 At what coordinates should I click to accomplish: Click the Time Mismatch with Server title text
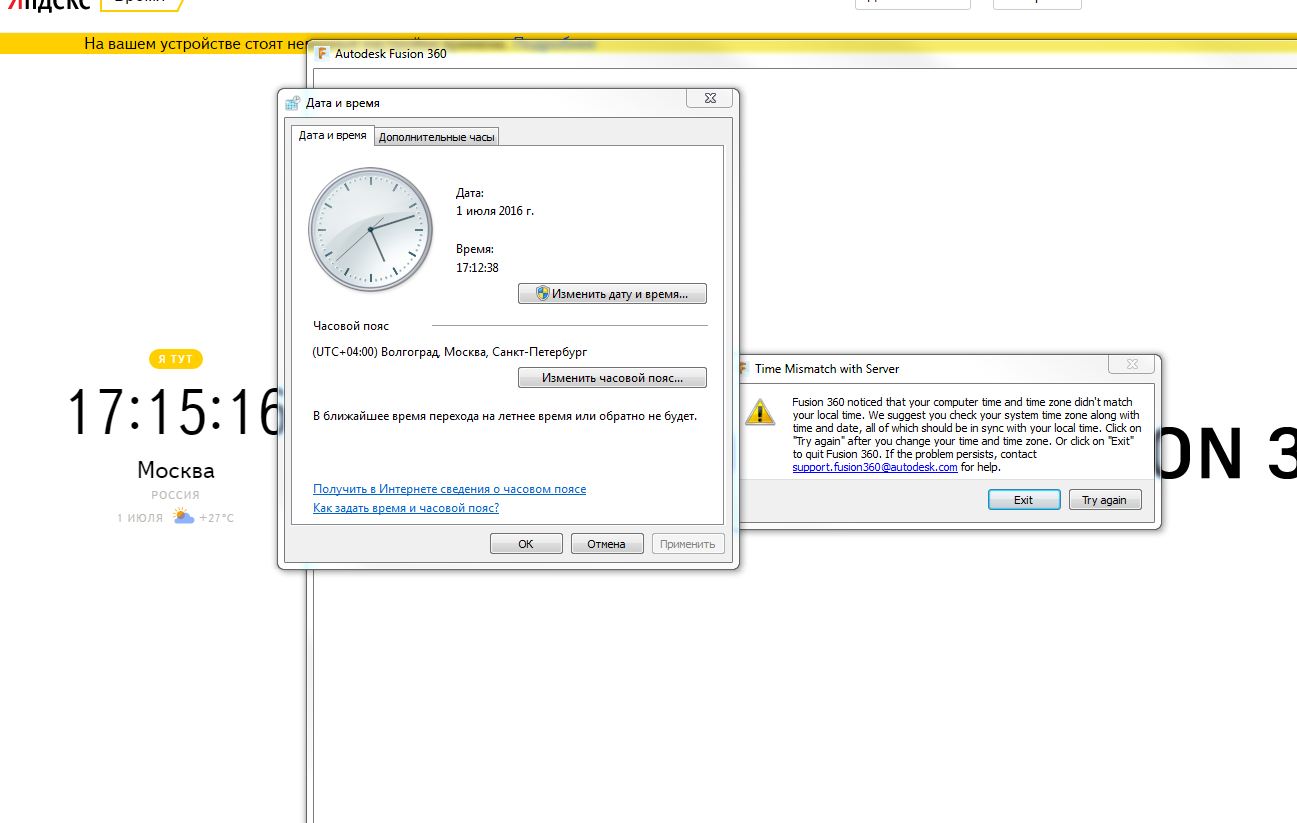[827, 368]
